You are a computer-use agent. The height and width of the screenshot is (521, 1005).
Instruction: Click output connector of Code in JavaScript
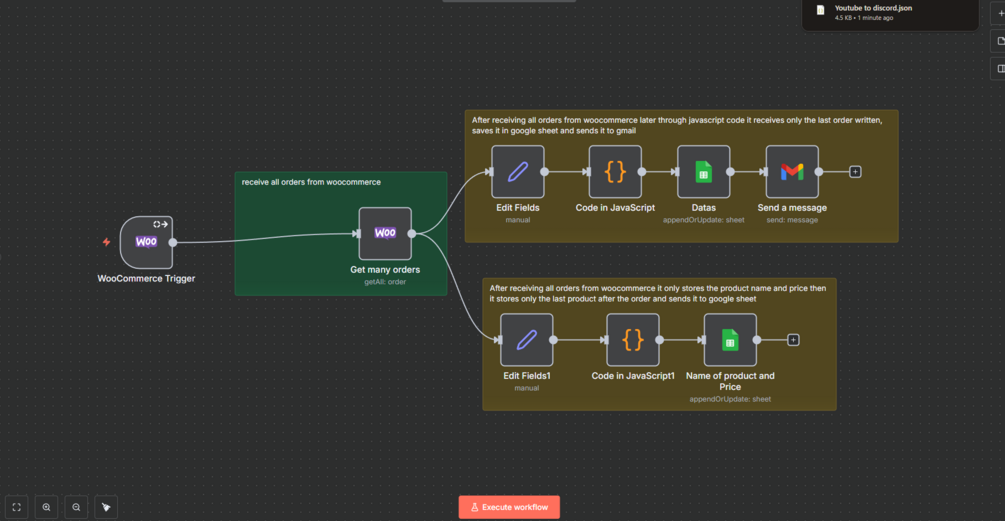pyautogui.click(x=642, y=172)
